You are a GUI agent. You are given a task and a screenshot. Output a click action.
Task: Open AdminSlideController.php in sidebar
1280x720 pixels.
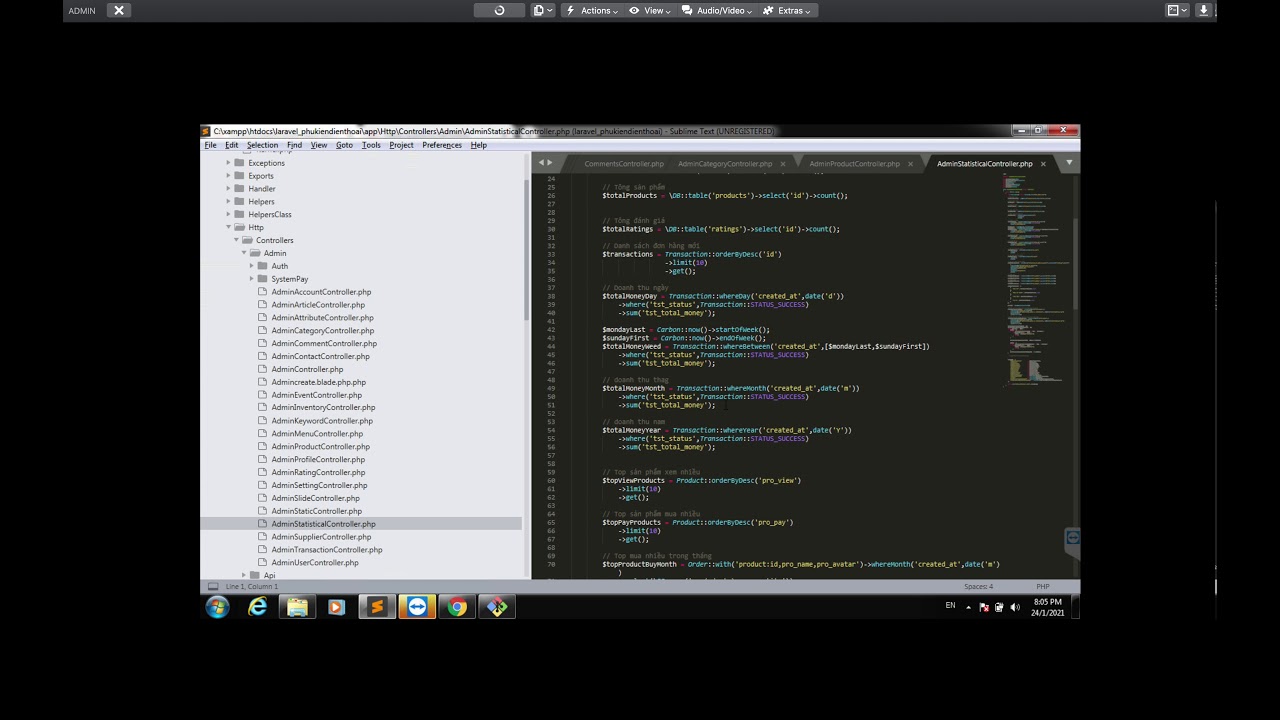pos(315,498)
